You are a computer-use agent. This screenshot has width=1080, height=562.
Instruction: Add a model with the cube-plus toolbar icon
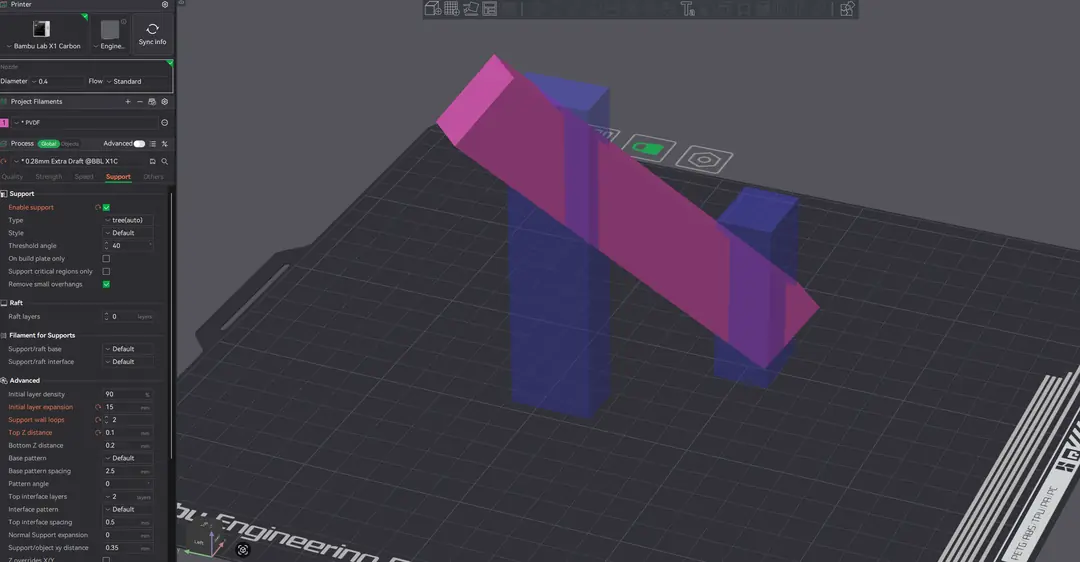click(x=433, y=8)
